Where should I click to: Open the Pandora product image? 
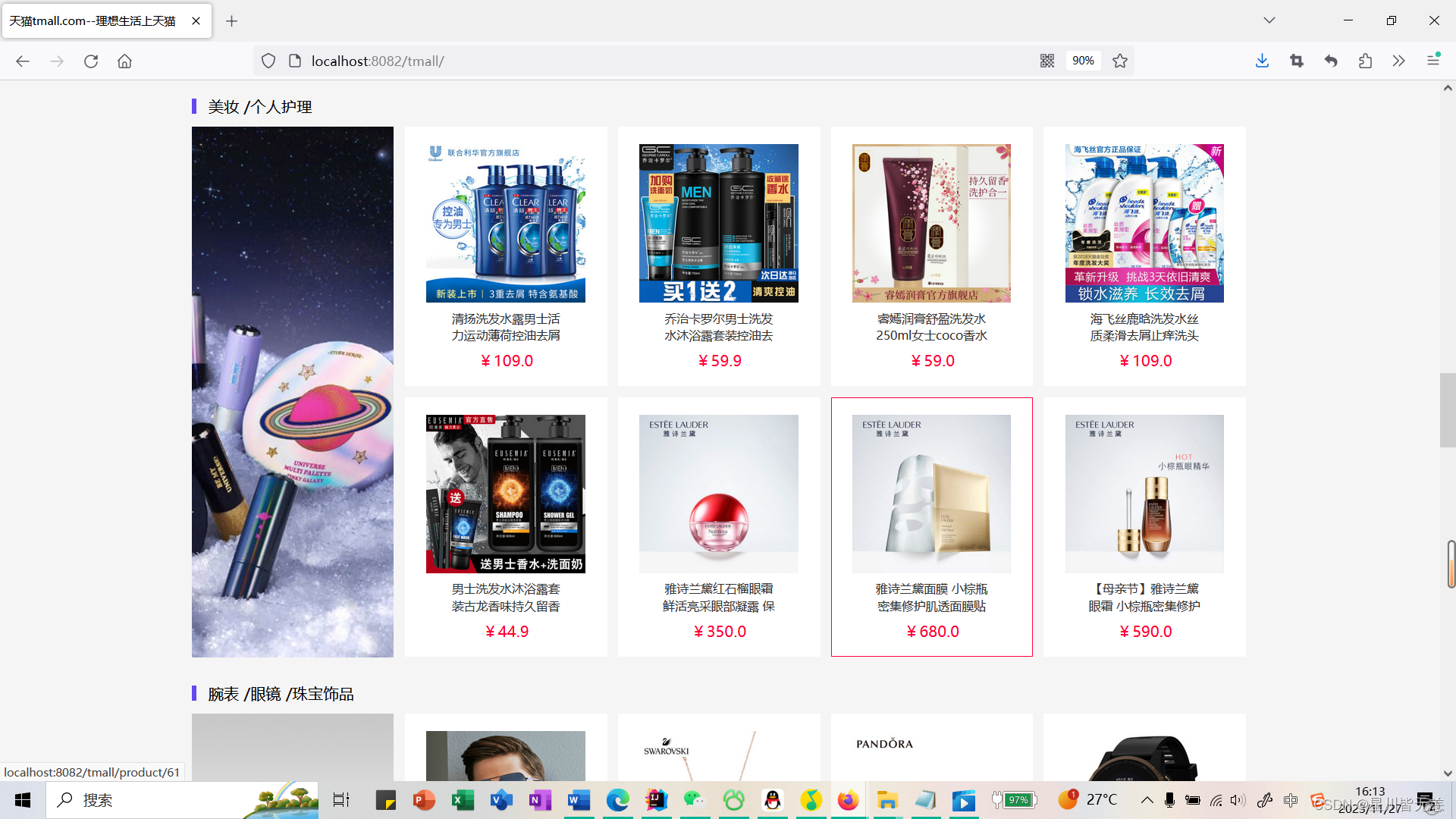[931, 756]
